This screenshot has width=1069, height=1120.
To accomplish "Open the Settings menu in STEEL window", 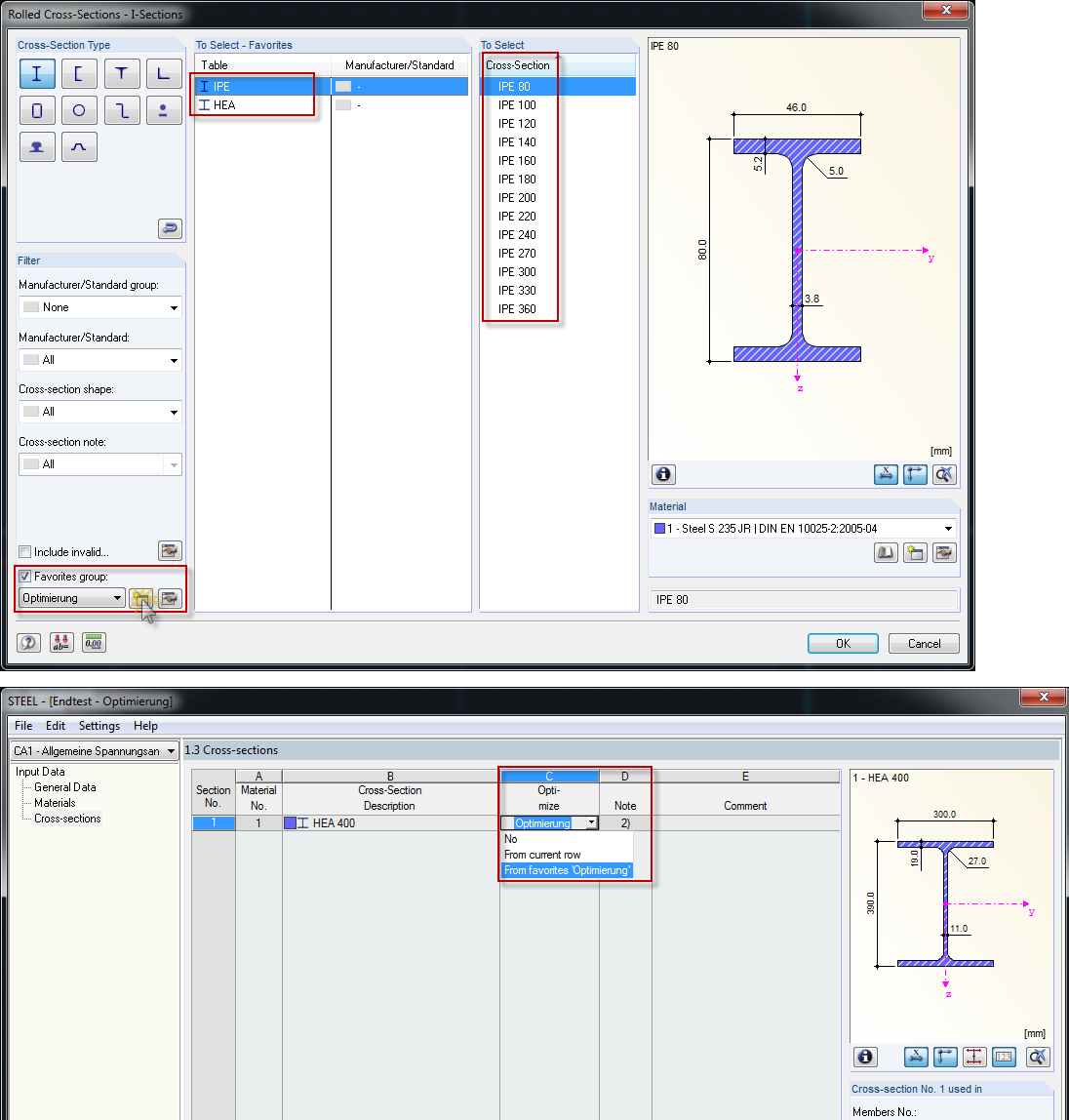I will (99, 726).
